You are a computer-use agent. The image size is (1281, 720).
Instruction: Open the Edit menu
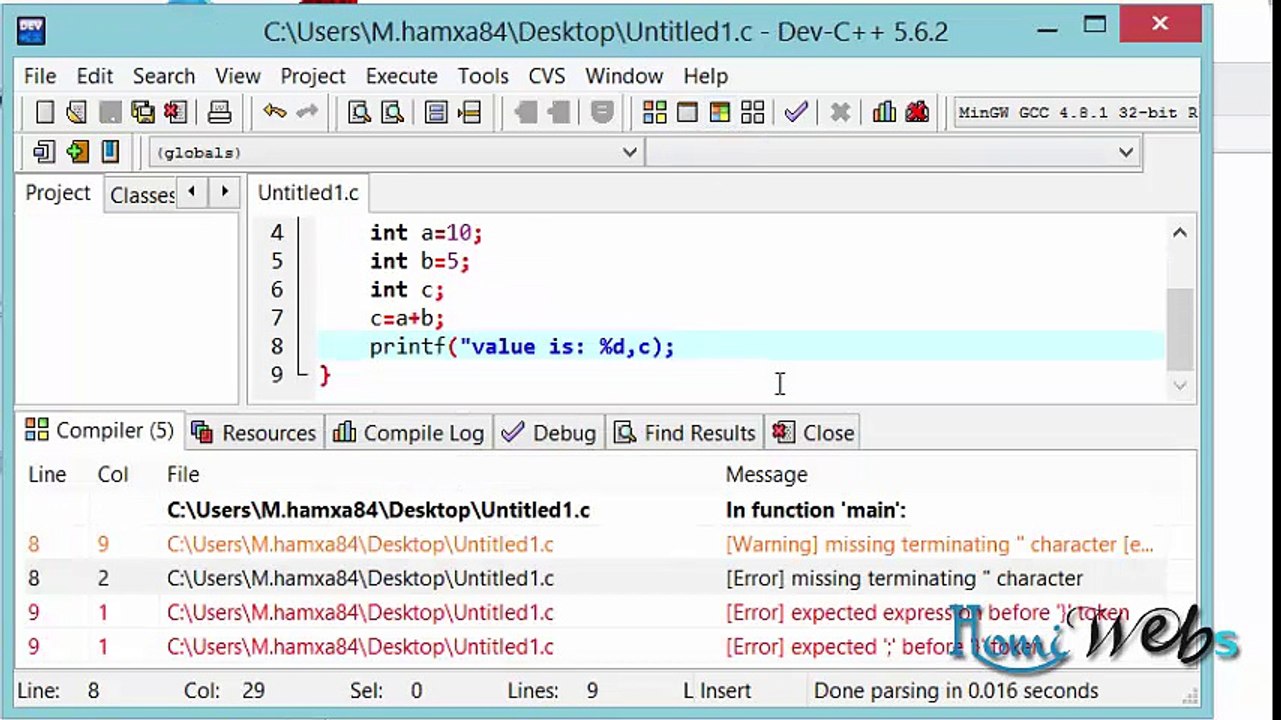click(95, 76)
